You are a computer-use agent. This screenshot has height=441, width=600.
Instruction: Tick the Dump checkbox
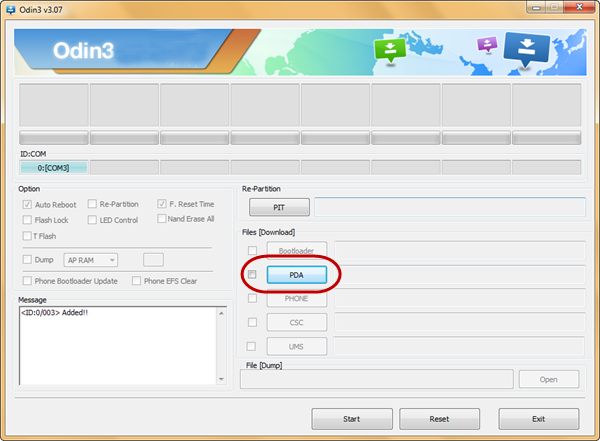coord(27,260)
